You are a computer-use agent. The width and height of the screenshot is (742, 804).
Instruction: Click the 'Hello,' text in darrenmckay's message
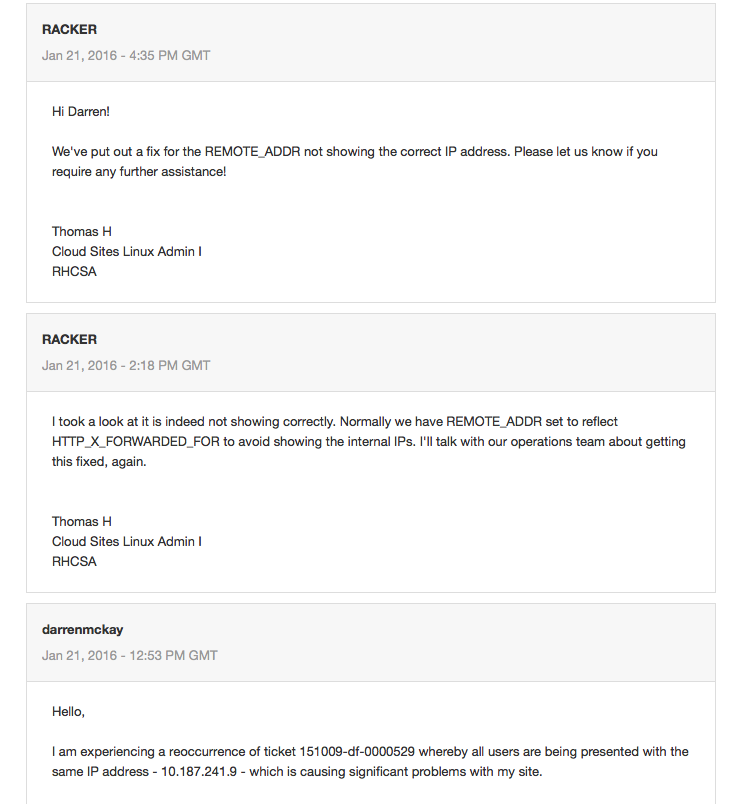pyautogui.click(x=68, y=712)
